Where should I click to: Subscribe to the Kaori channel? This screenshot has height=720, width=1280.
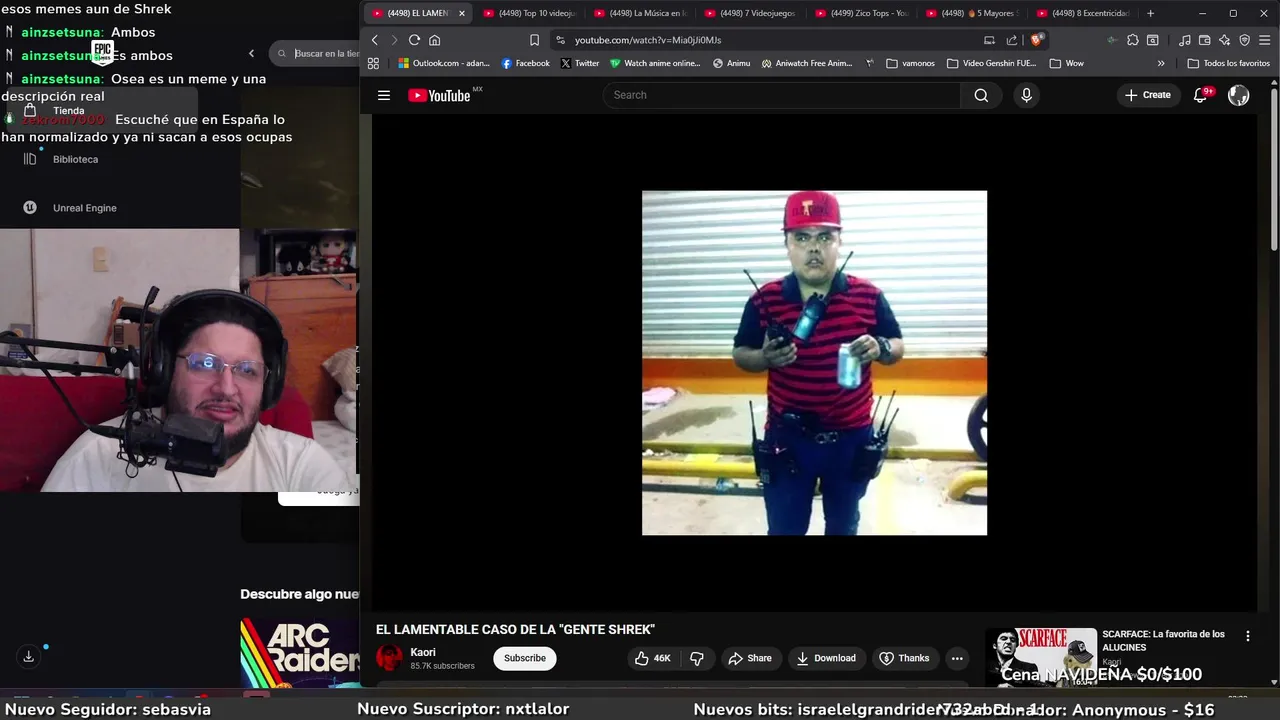[x=525, y=658]
